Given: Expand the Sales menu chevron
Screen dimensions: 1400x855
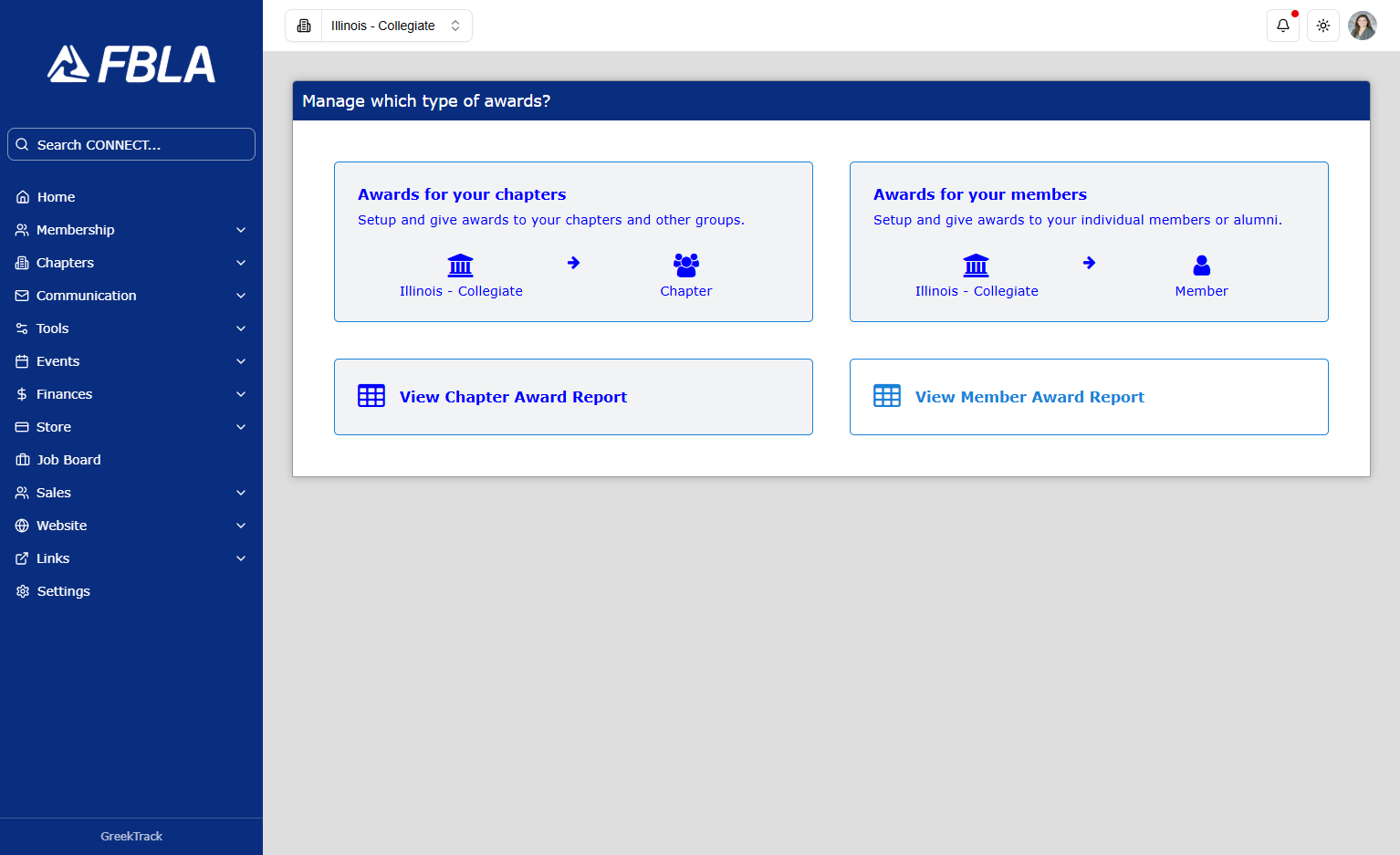Looking at the screenshot, I should point(241,493).
